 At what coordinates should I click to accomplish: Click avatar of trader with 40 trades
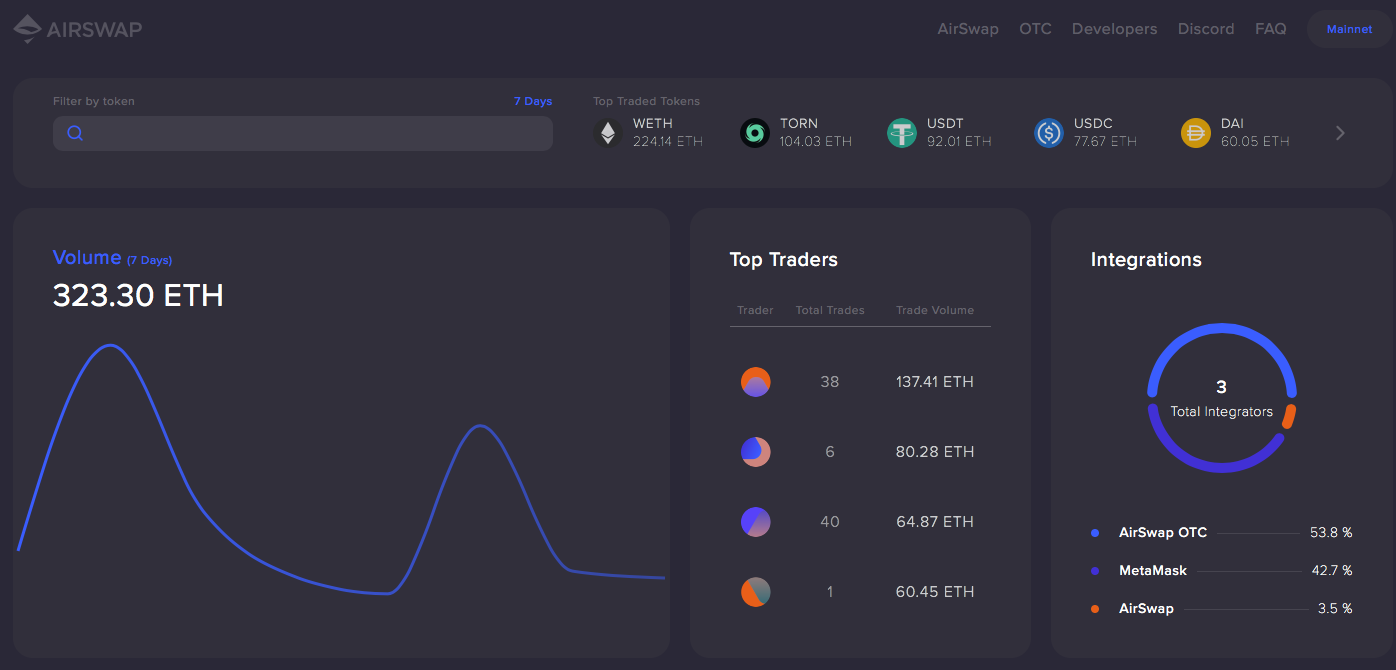[756, 522]
